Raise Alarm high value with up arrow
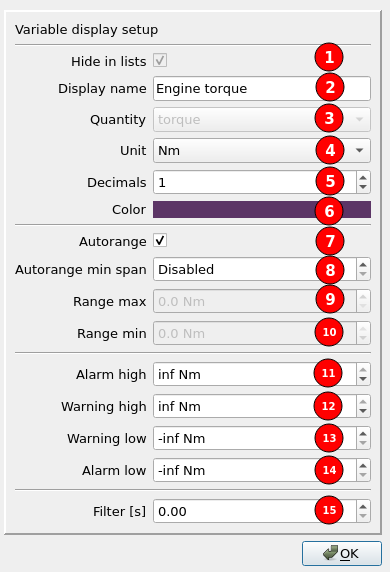 point(363,370)
